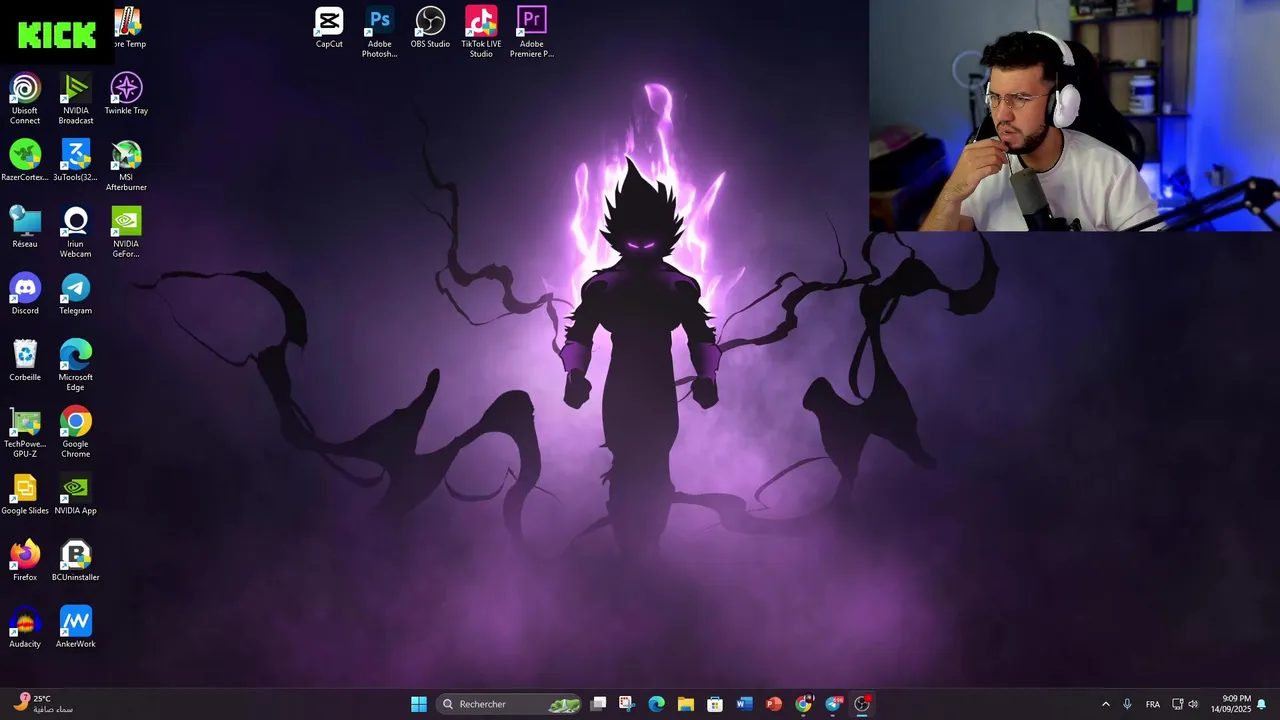Open the Discord desktop shortcut
This screenshot has width=1280, height=720.
(x=25, y=293)
